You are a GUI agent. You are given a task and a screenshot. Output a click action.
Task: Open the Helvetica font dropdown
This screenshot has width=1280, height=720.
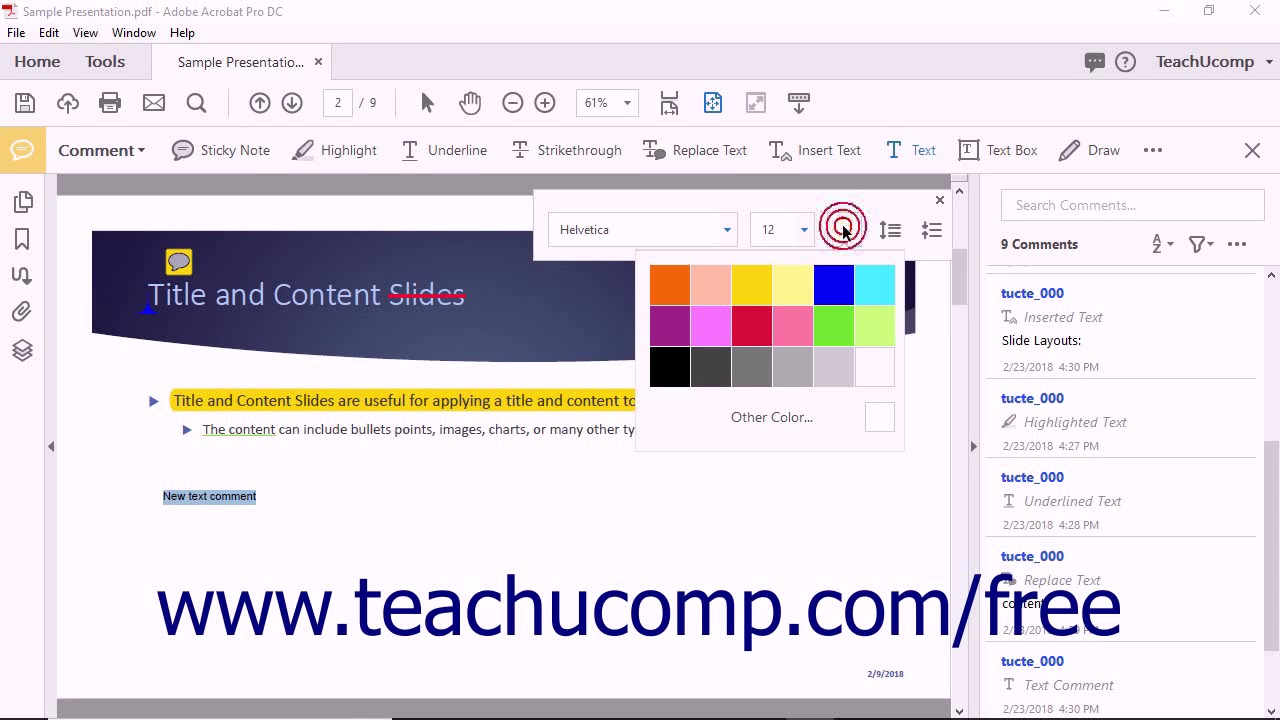[643, 230]
